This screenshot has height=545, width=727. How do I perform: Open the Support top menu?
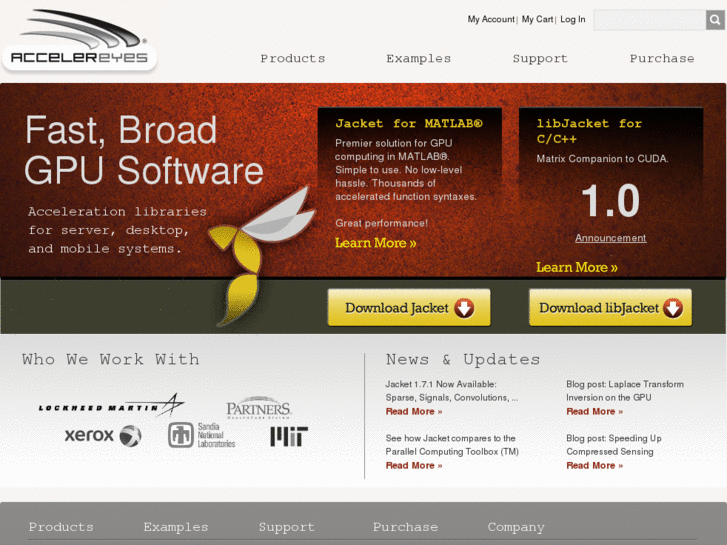click(540, 58)
